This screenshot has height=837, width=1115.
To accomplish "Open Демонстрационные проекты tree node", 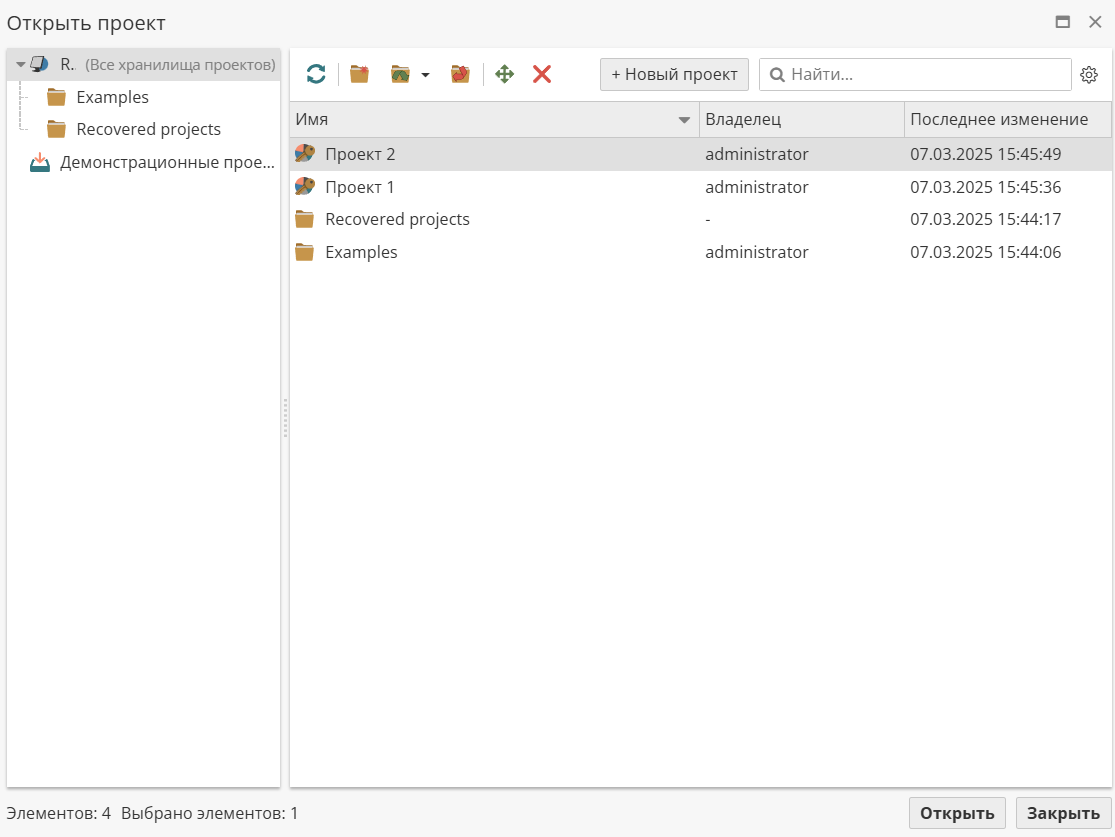I will pos(167,162).
